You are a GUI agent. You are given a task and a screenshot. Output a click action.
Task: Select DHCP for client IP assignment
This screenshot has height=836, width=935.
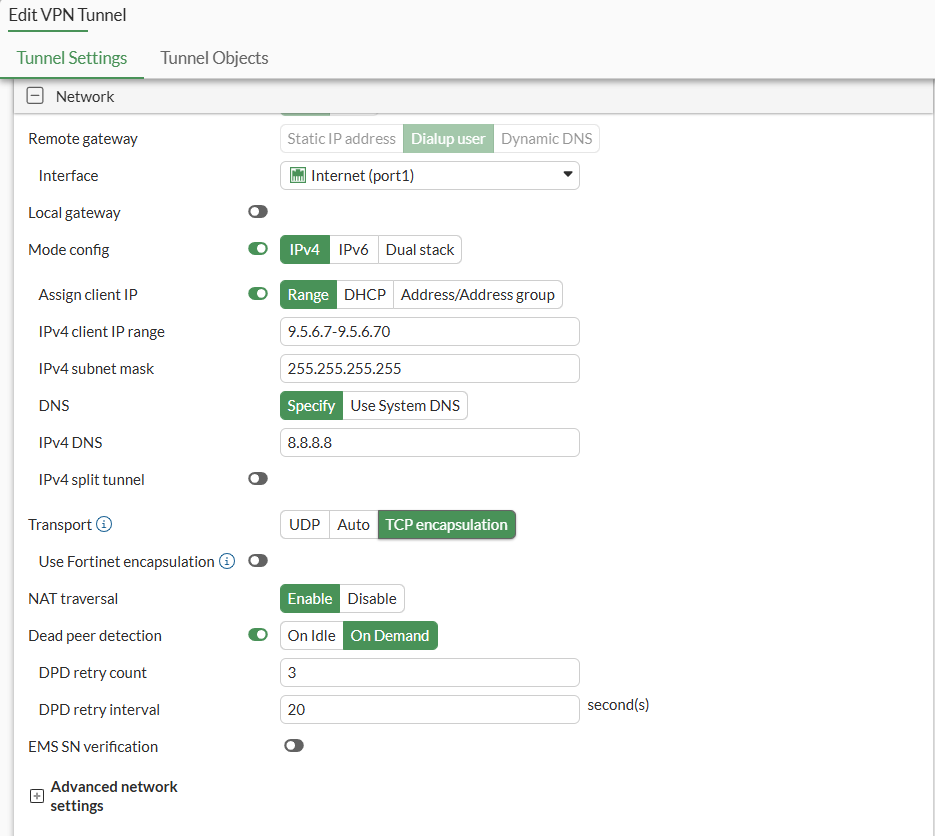[364, 294]
